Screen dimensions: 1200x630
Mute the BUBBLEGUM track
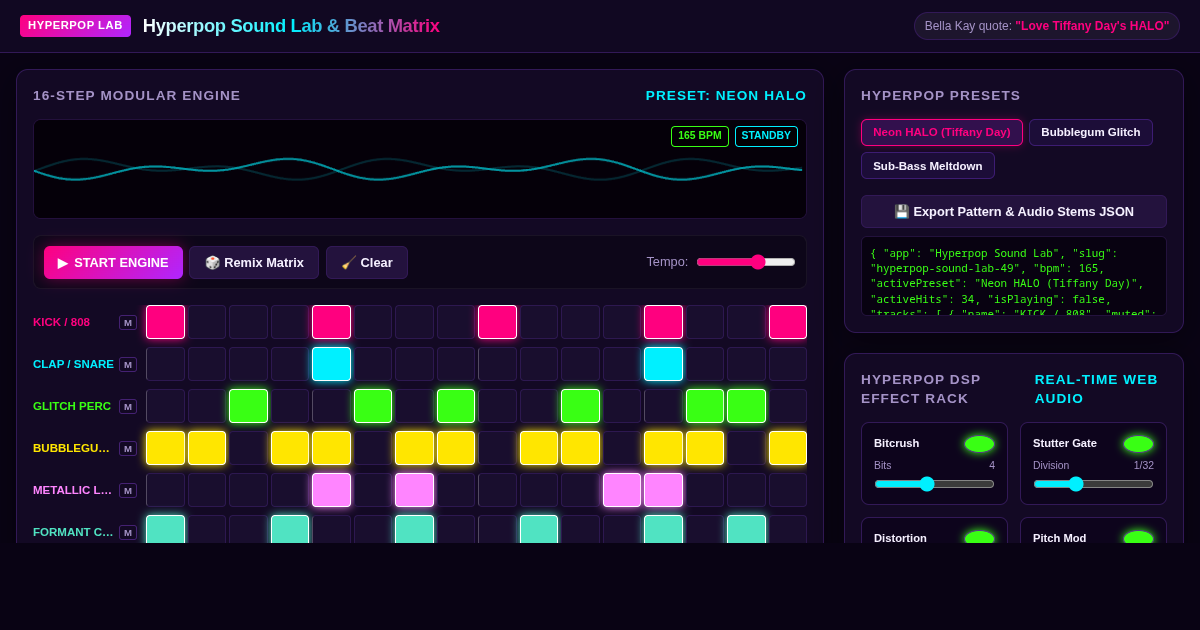pyautogui.click(x=128, y=448)
